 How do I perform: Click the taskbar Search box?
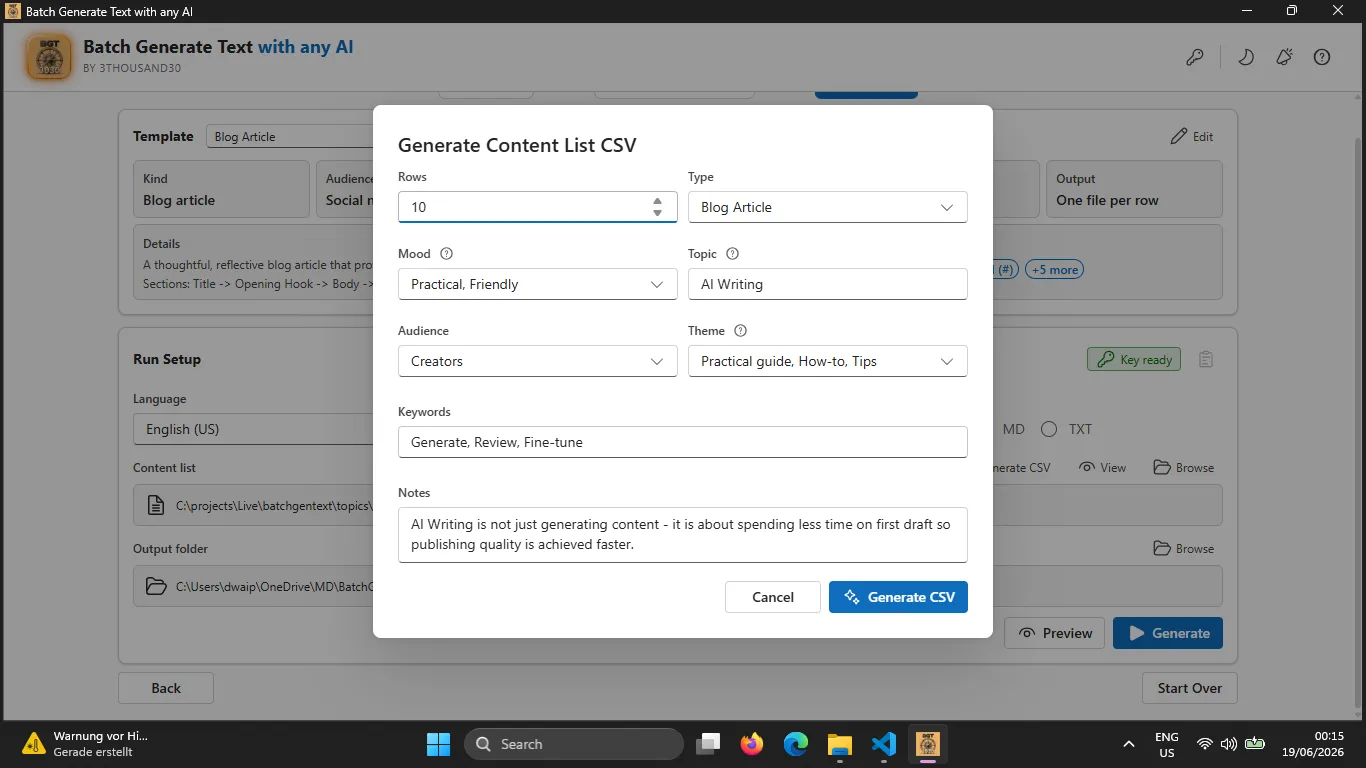574,744
